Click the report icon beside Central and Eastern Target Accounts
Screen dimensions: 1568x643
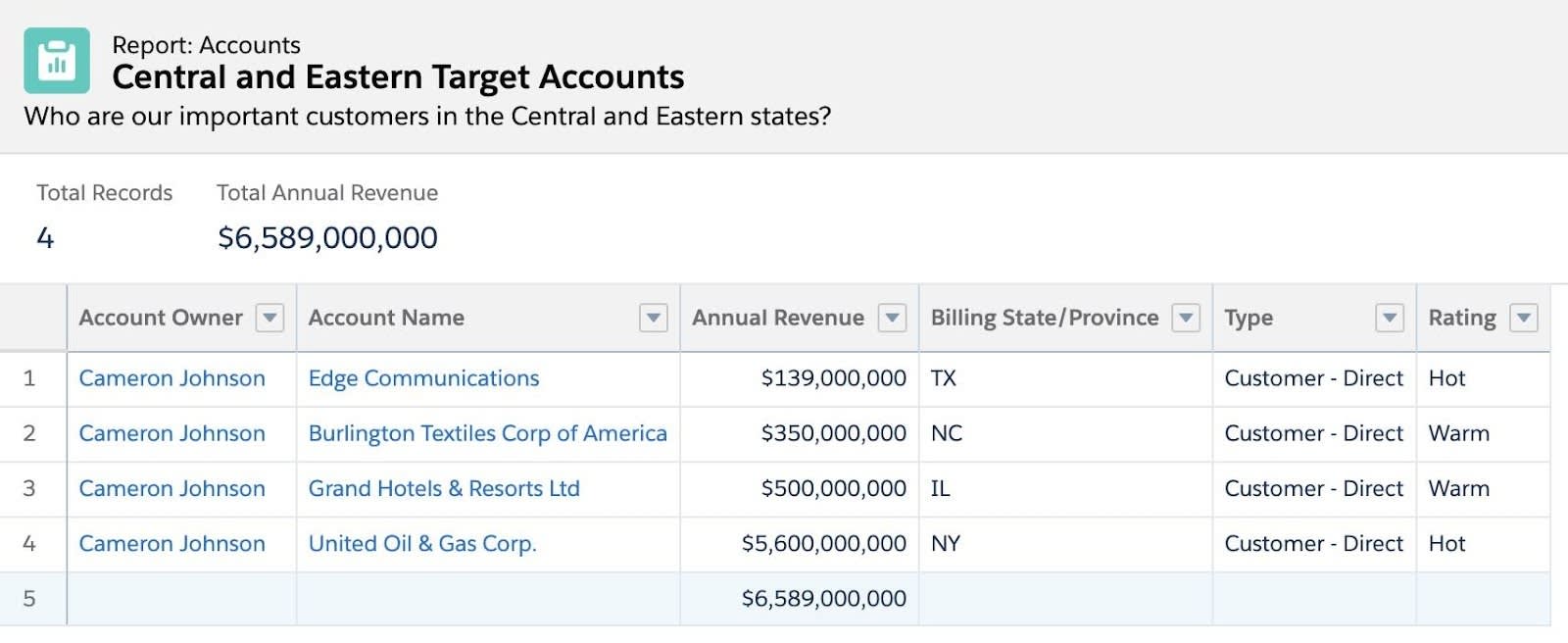coord(57,61)
